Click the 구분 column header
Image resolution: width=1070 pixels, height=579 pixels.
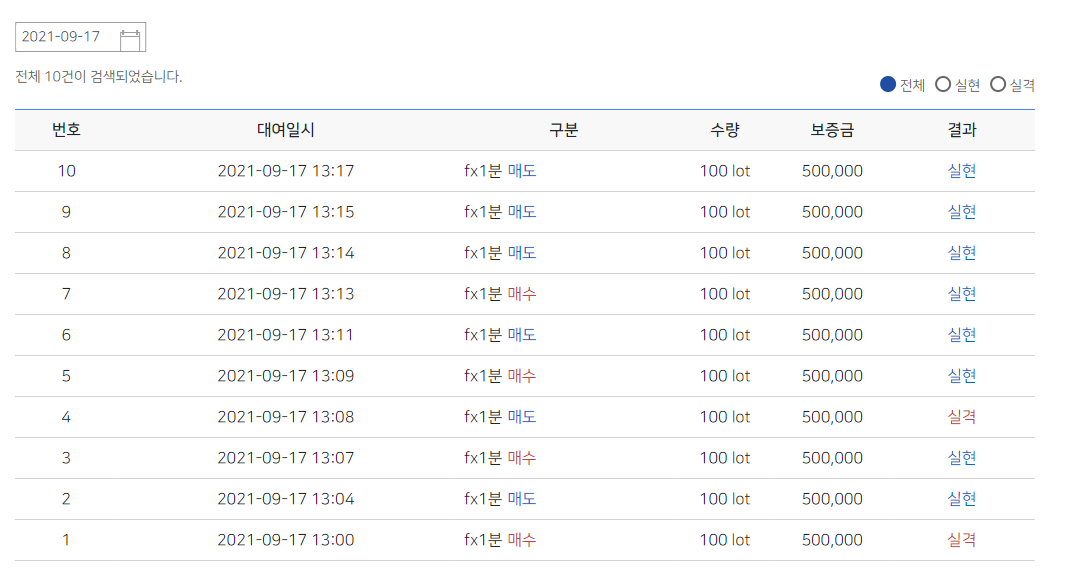(x=564, y=130)
